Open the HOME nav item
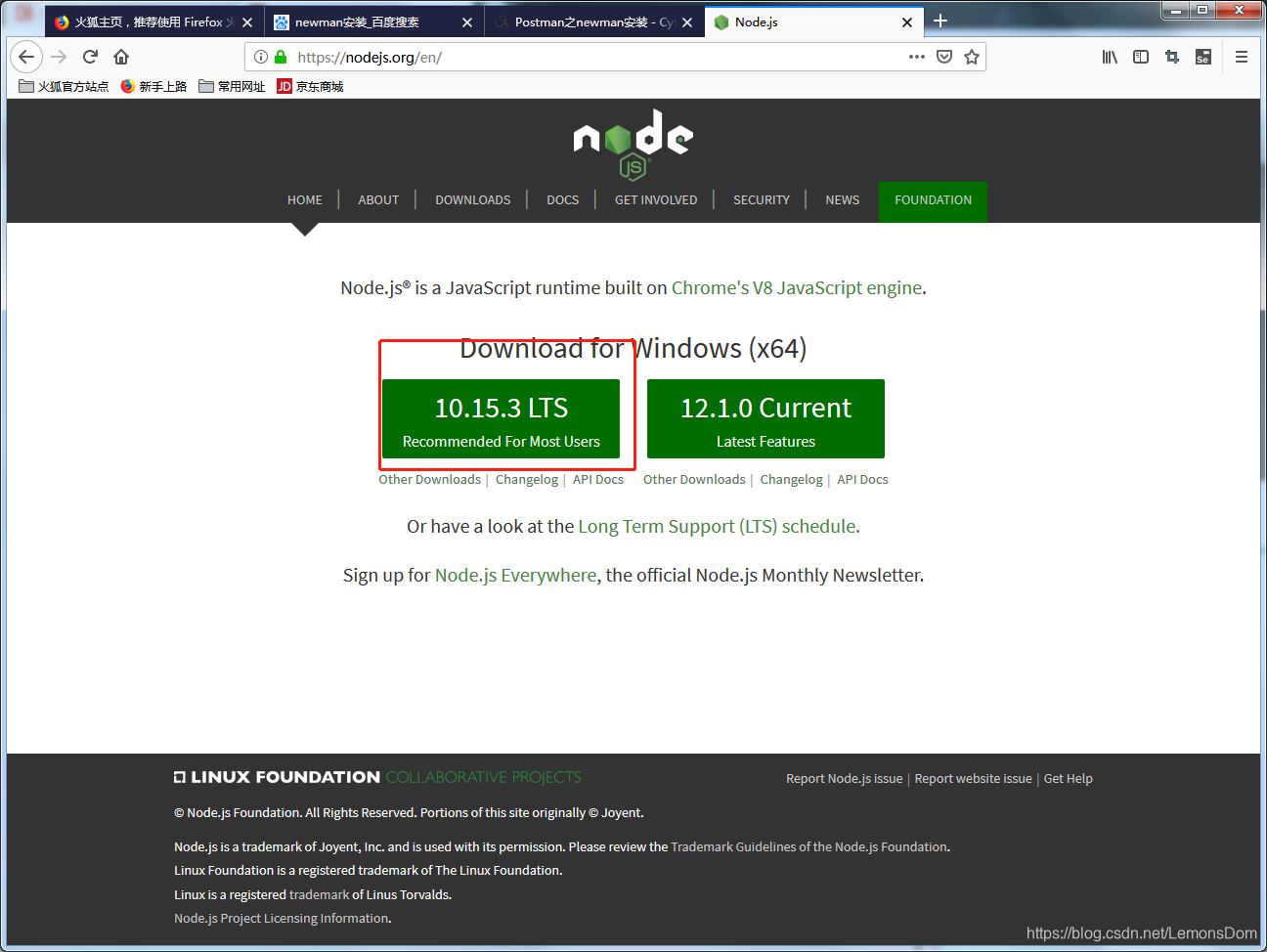 point(305,199)
